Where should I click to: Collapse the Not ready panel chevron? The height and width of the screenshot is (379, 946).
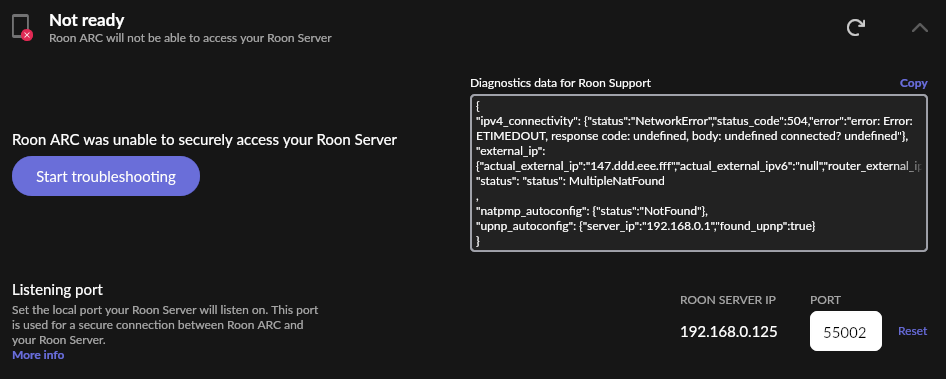[919, 27]
